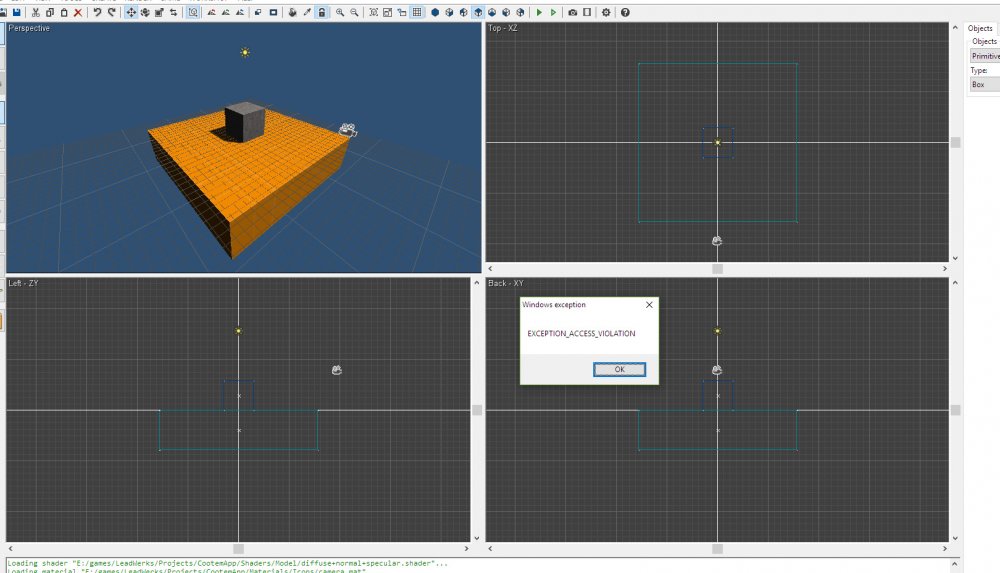Switch to the Objects tab
Viewport: 1000px width, 573px height.
[980, 28]
